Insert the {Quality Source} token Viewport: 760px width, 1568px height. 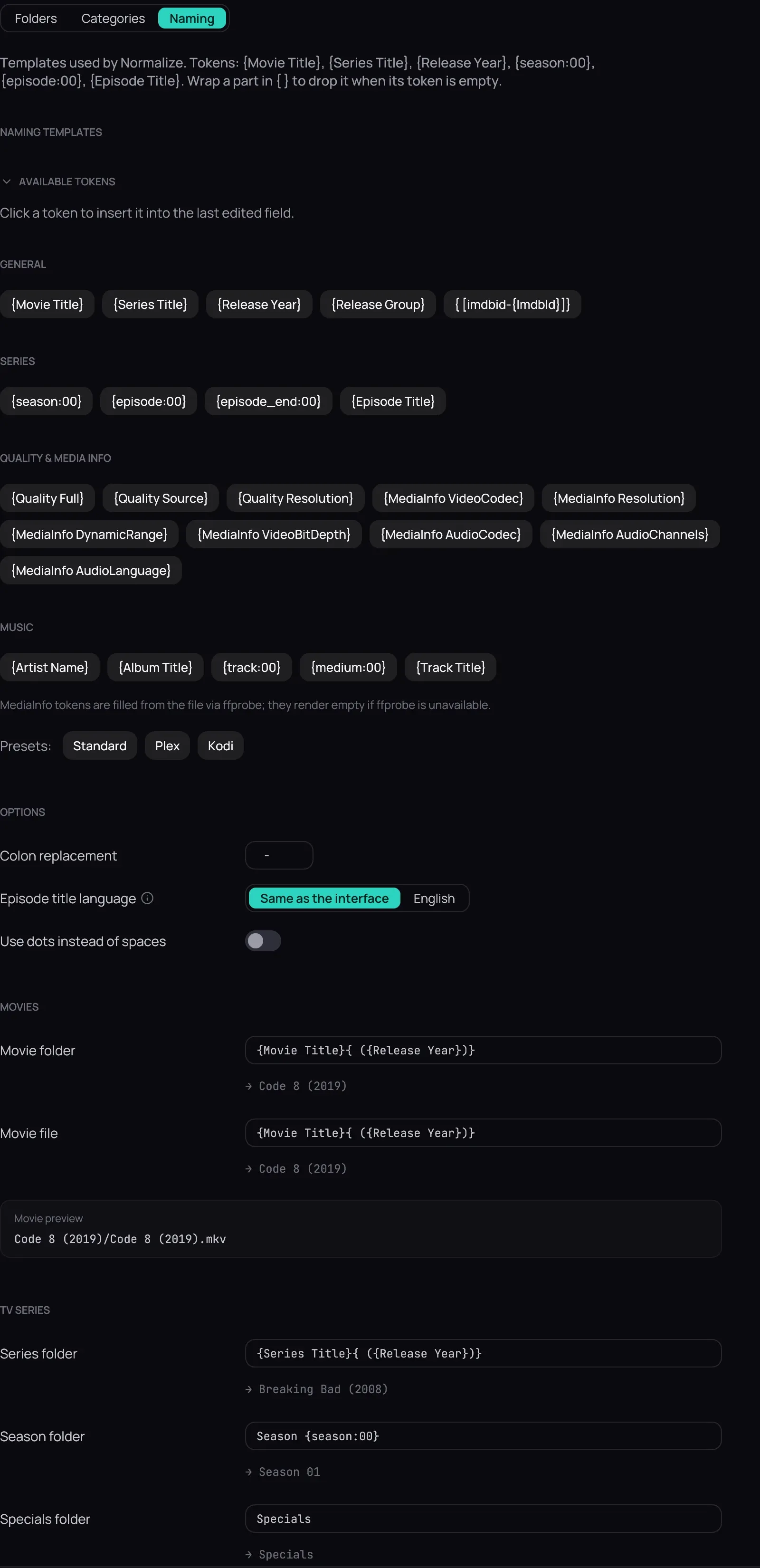[161, 498]
